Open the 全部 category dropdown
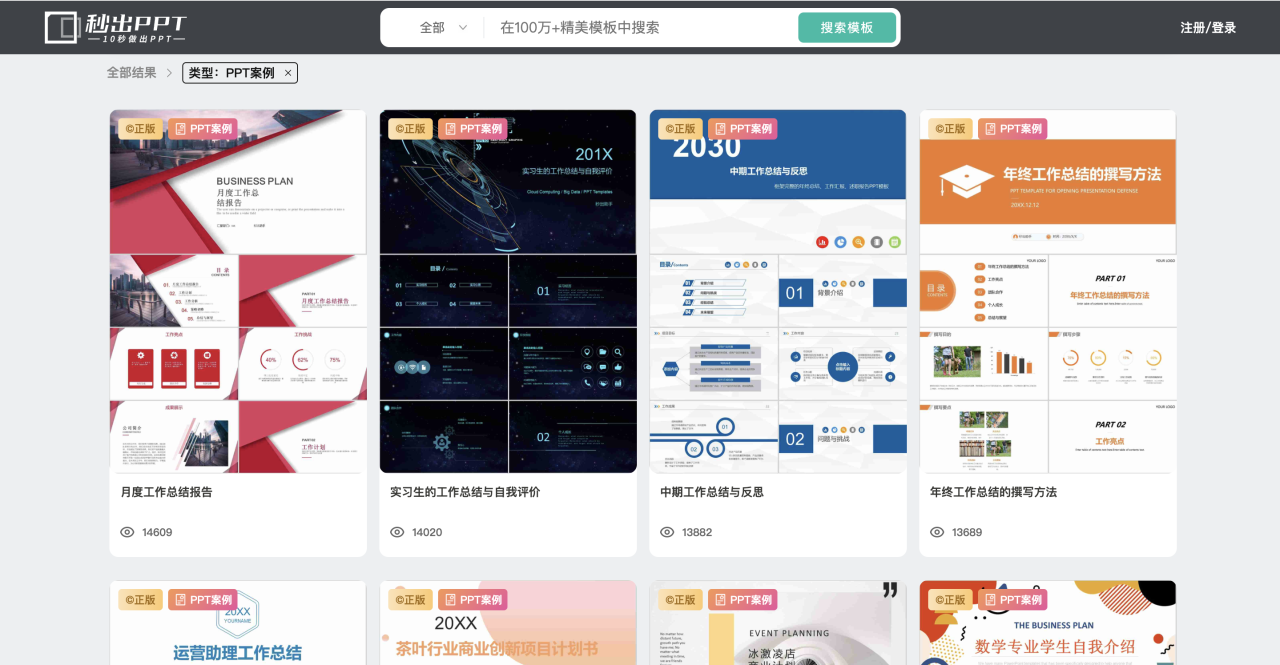Viewport: 1280px width, 665px height. tap(443, 28)
